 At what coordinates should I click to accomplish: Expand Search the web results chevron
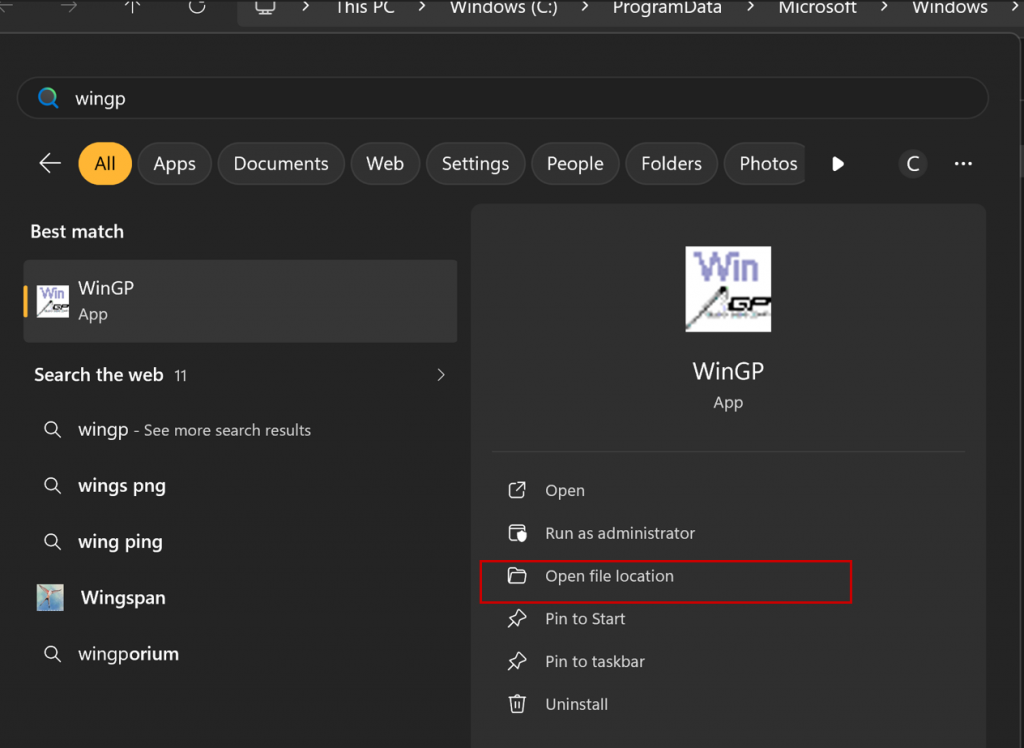tap(441, 375)
